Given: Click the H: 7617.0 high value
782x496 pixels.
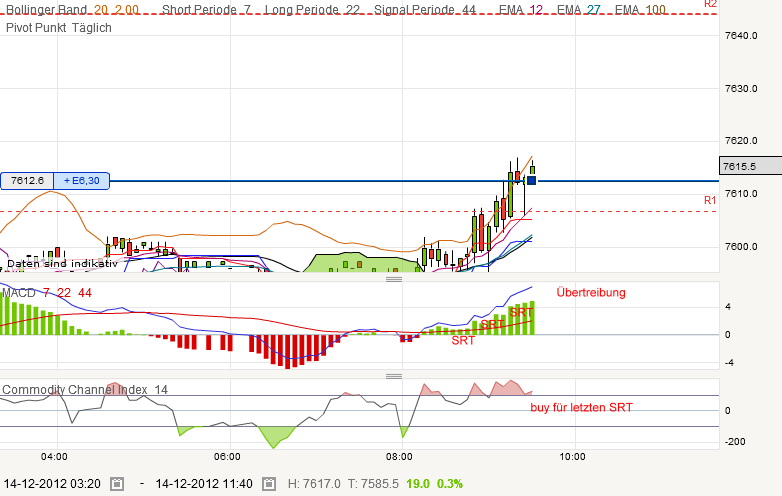Looking at the screenshot, I should [x=314, y=484].
